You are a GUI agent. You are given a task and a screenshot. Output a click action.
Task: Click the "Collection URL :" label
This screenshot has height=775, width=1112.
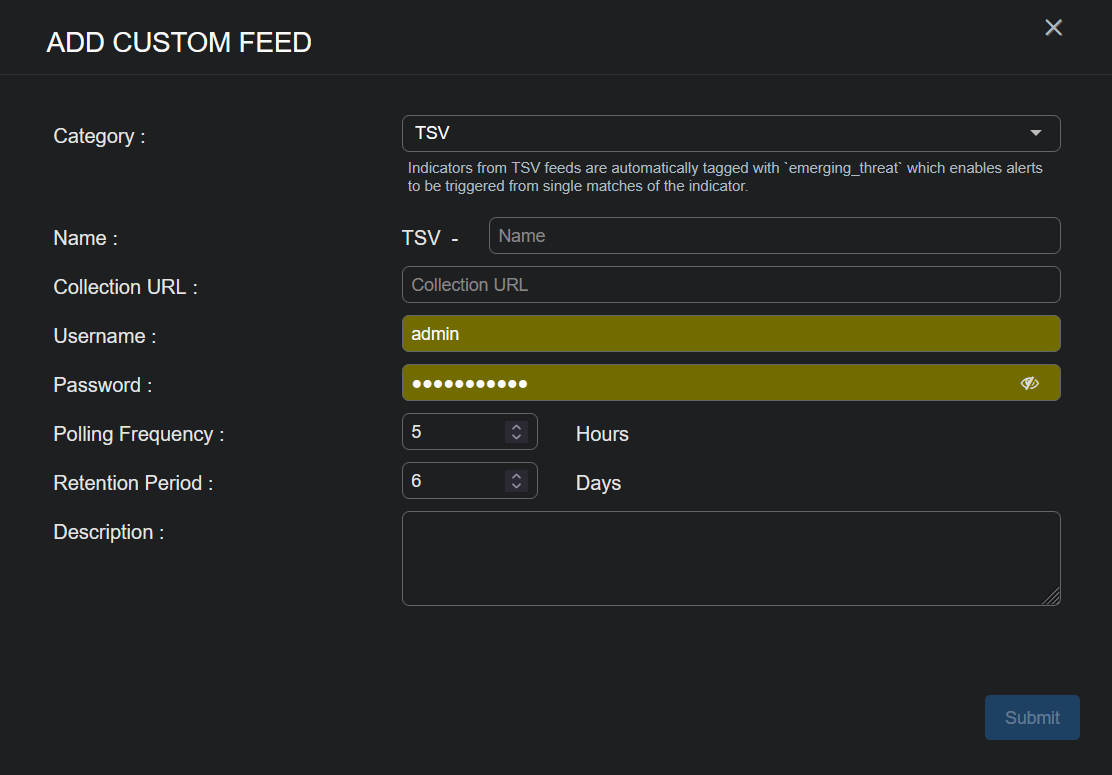pos(125,287)
